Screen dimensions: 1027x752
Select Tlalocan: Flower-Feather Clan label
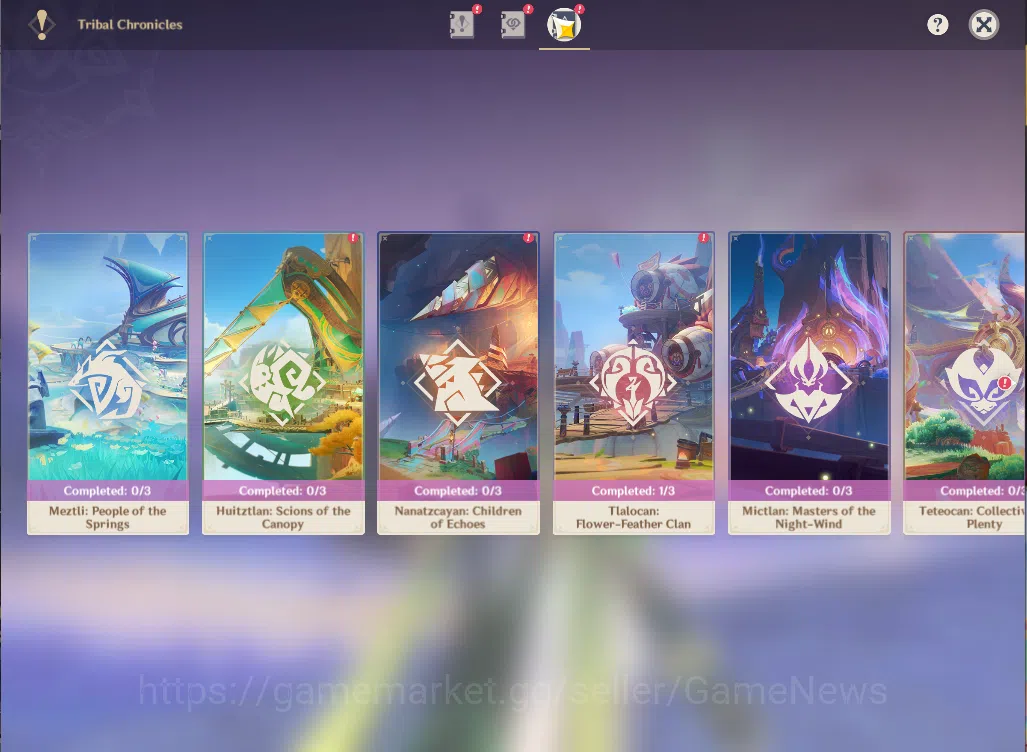click(633, 517)
